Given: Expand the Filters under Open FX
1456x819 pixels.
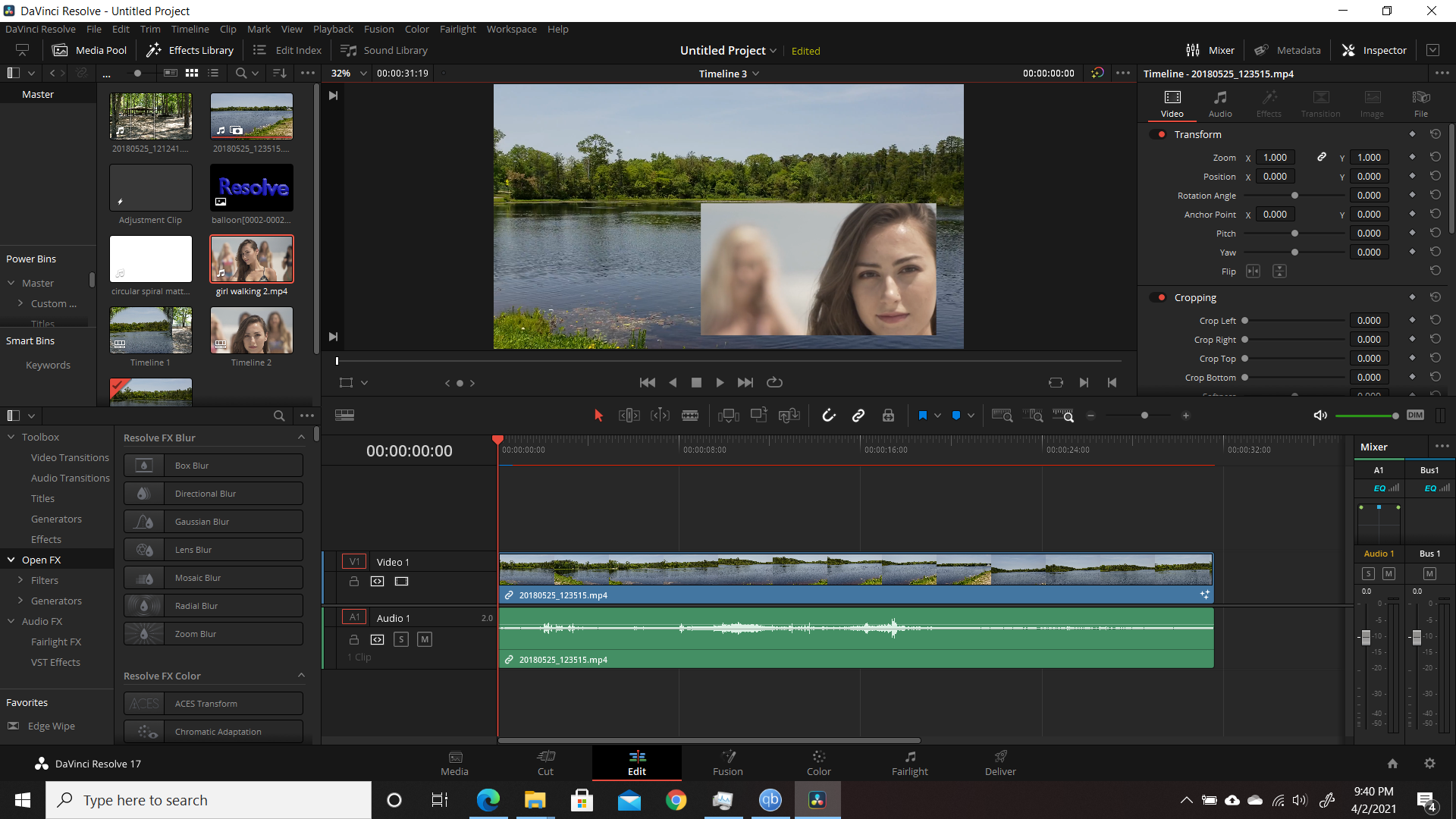Looking at the screenshot, I should tap(20, 580).
